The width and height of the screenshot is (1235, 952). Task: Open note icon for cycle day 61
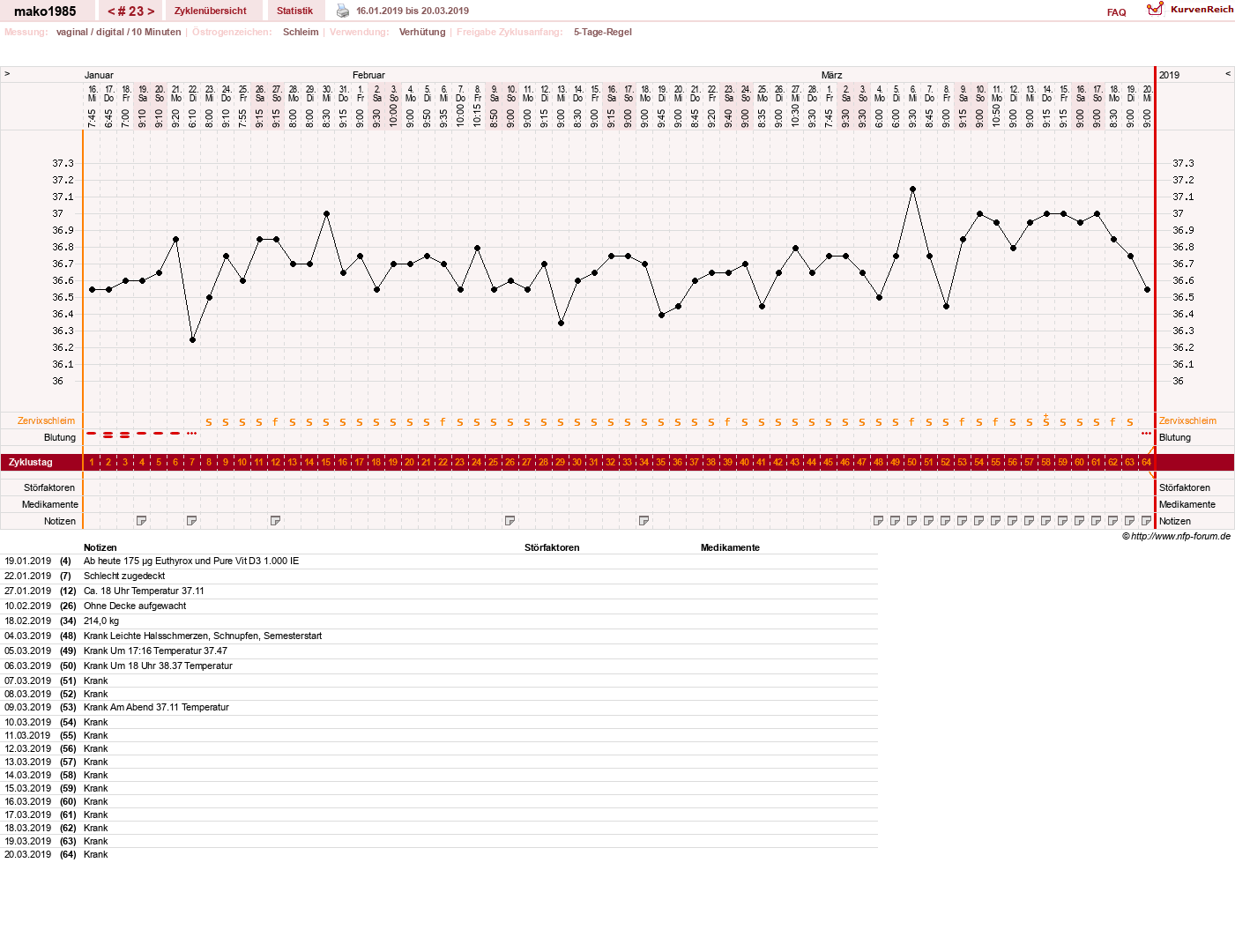[1097, 521]
